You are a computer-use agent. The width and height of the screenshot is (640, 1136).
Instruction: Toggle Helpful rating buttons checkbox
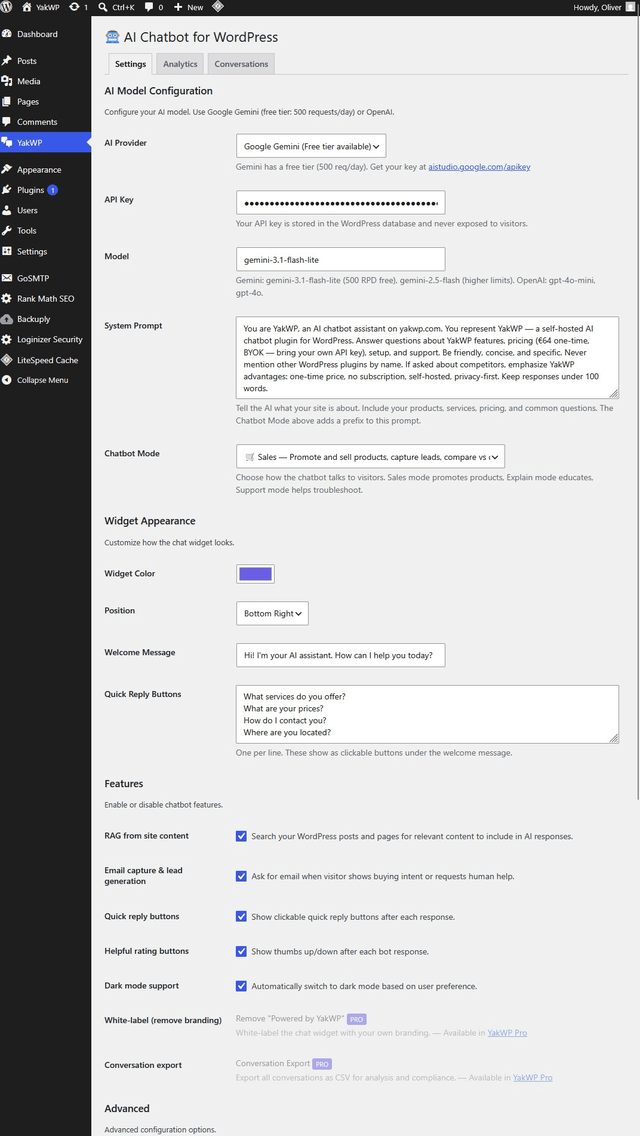241,951
